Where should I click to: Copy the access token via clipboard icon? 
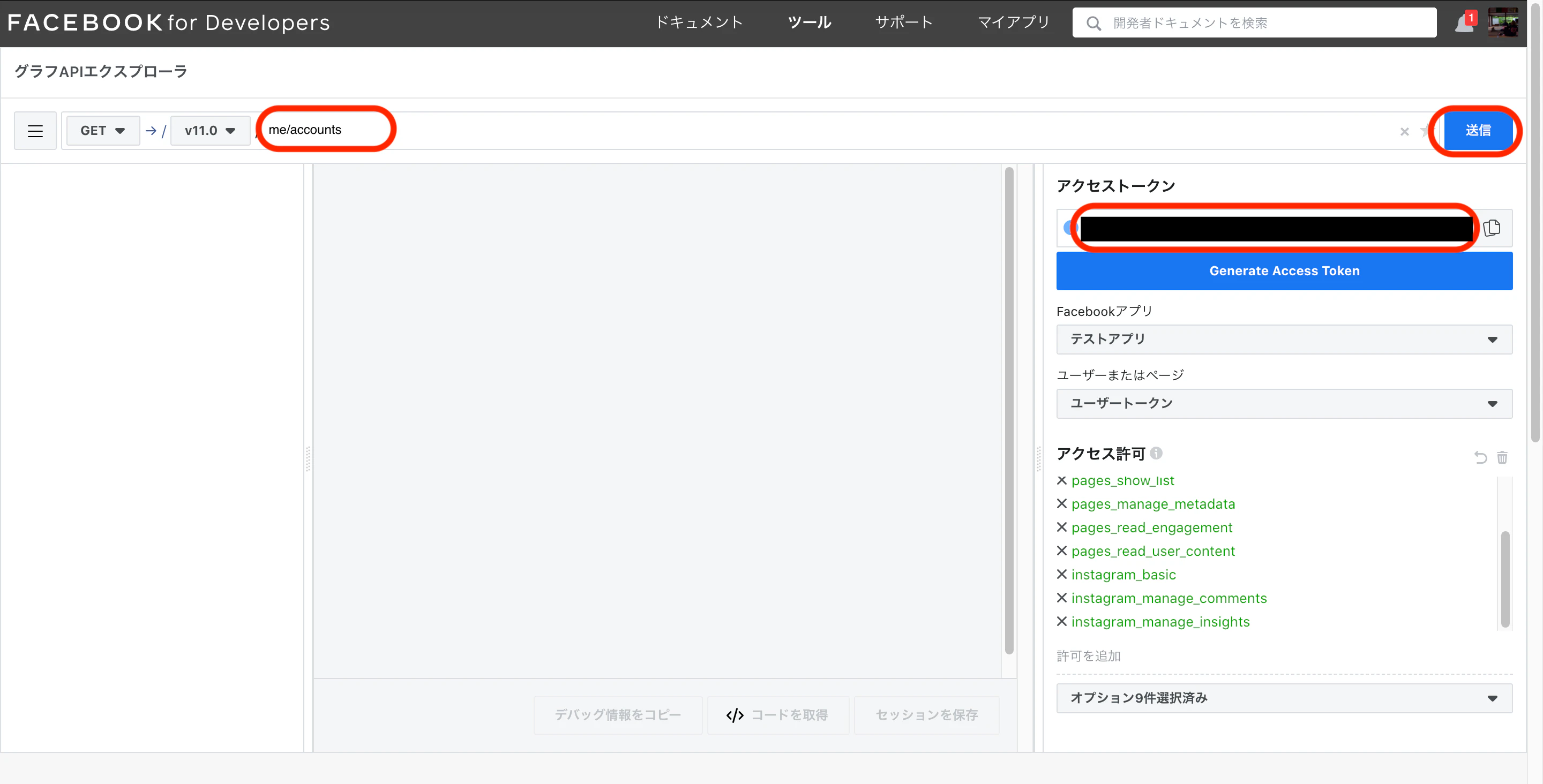1492,228
